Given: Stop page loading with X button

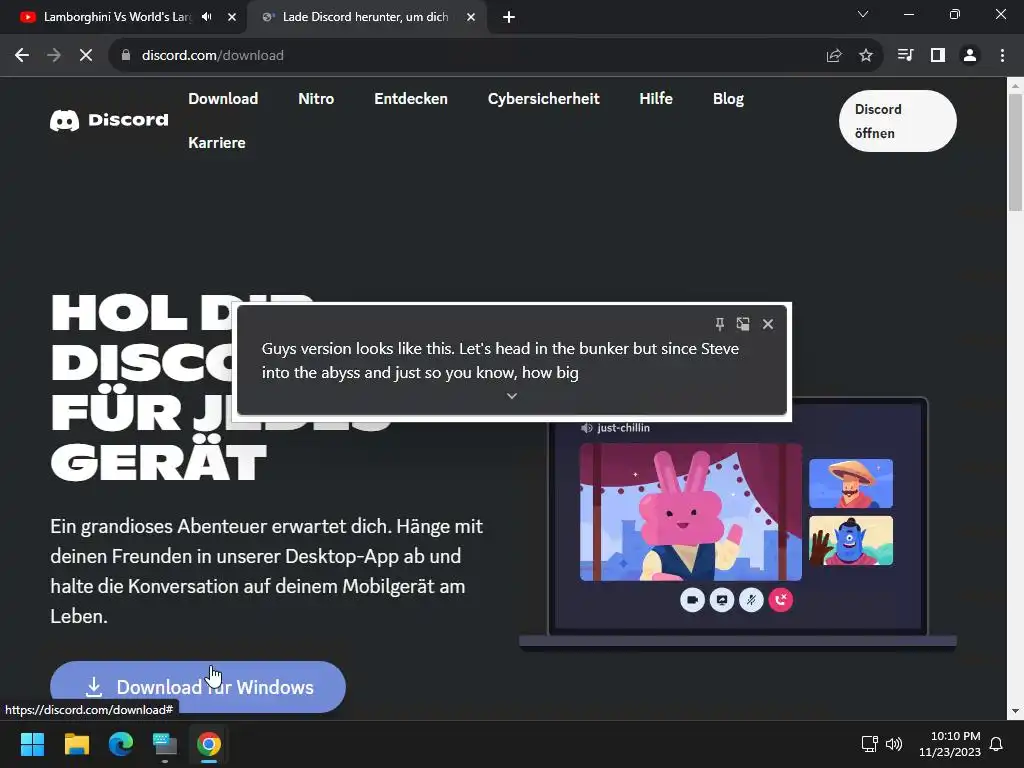Looking at the screenshot, I should point(86,56).
